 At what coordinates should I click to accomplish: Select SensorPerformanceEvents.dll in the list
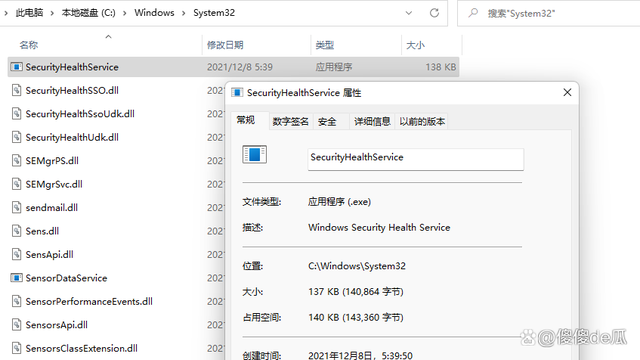89,301
